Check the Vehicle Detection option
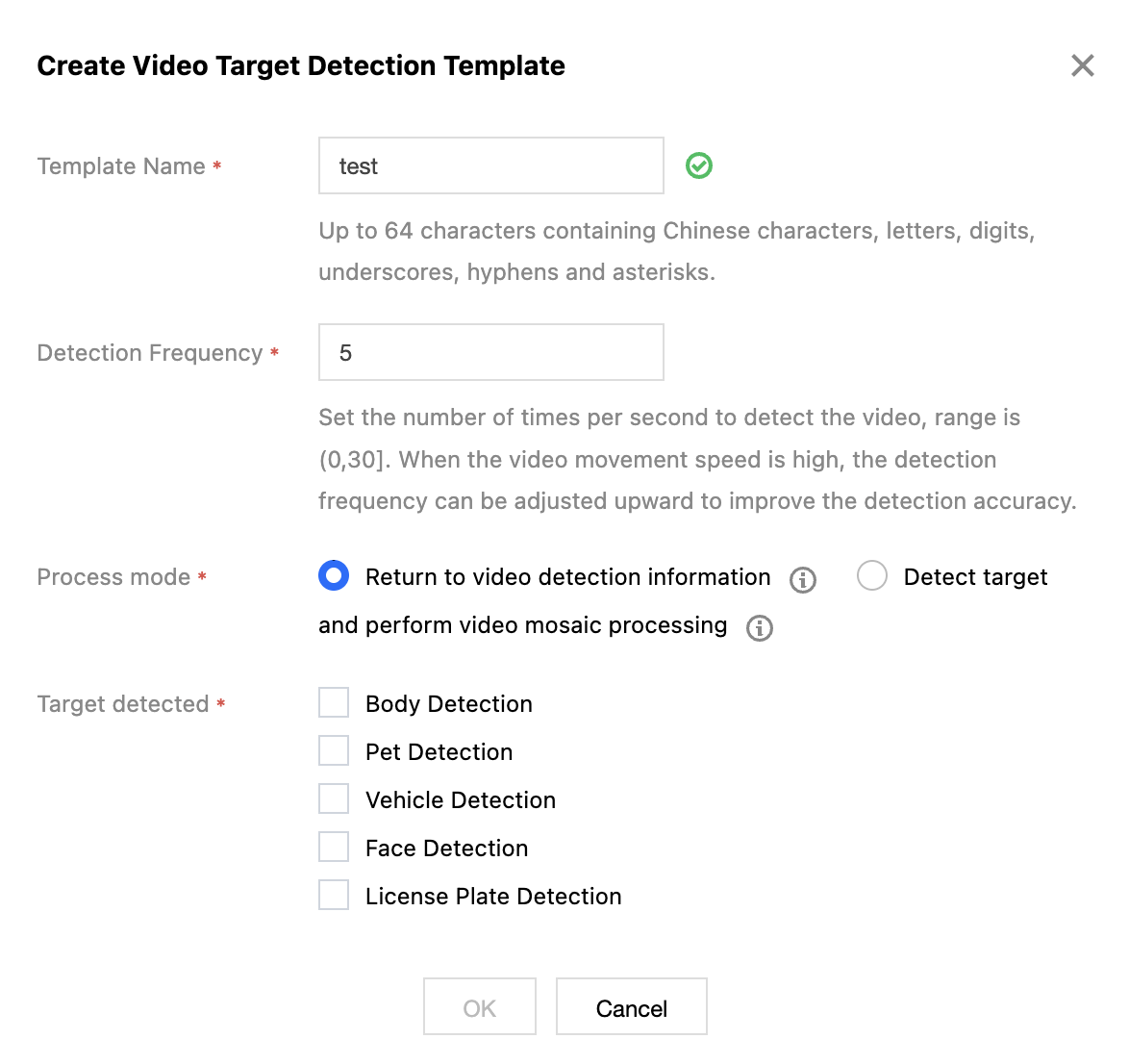 tap(334, 799)
